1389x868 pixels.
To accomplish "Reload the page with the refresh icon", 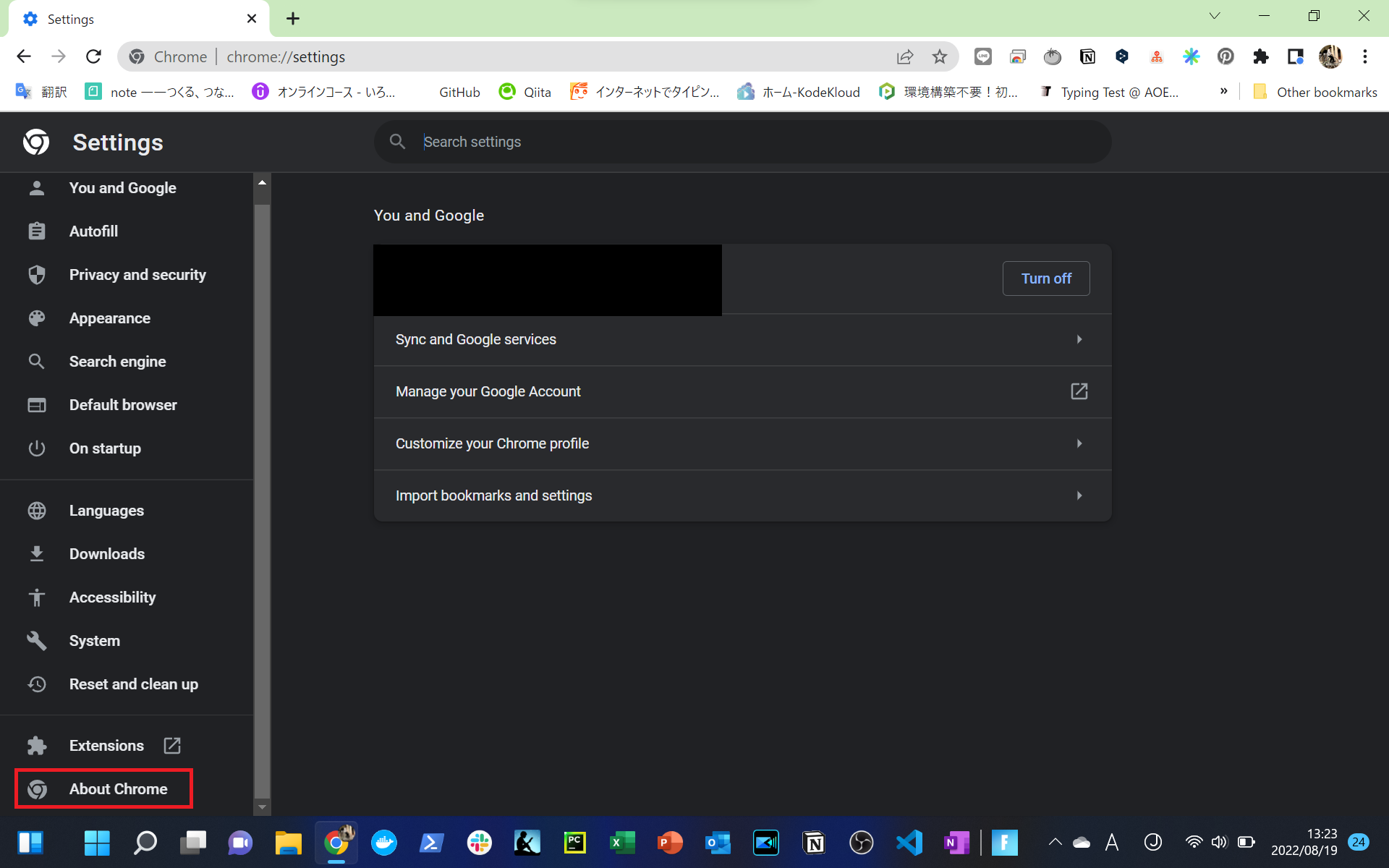I will pos(93,56).
